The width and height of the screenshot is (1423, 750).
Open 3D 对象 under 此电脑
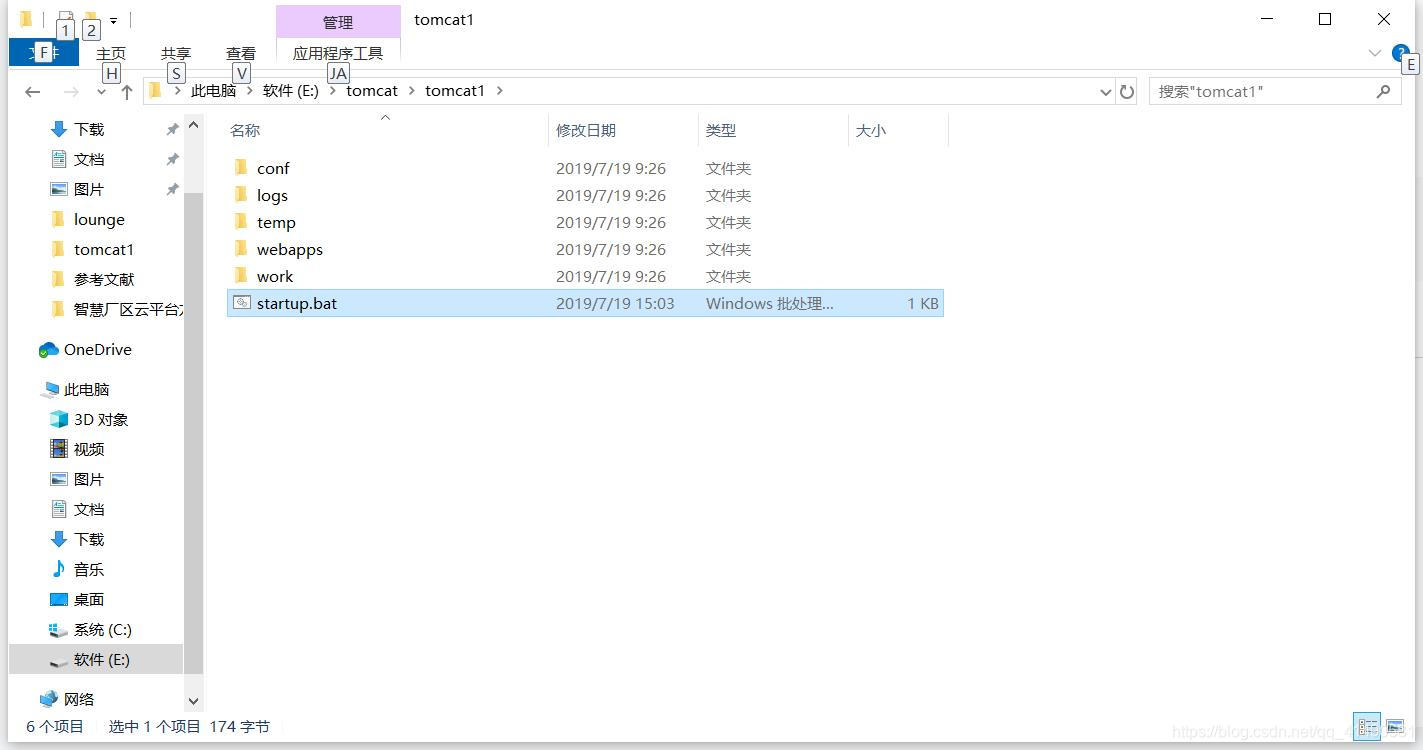pos(100,419)
